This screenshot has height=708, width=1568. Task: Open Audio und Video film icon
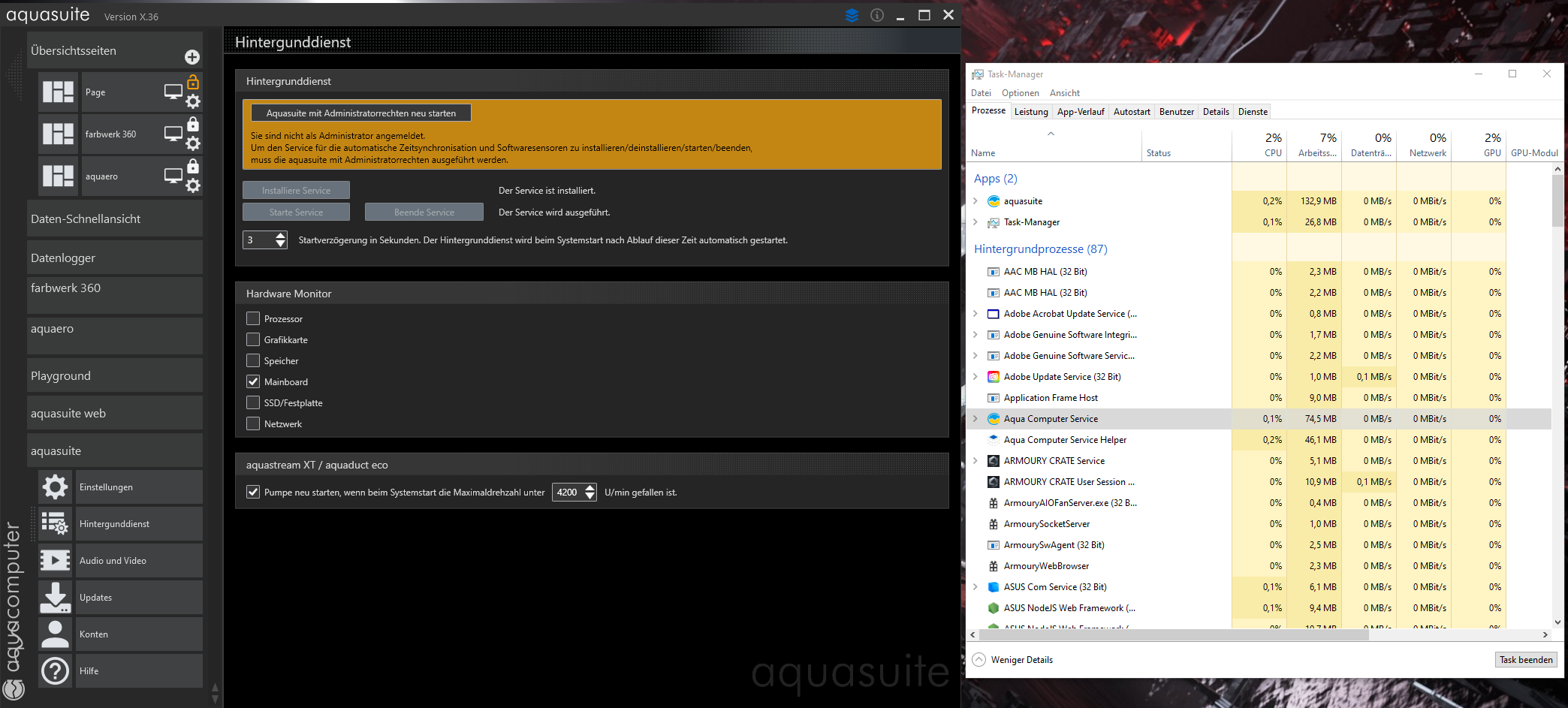56,561
